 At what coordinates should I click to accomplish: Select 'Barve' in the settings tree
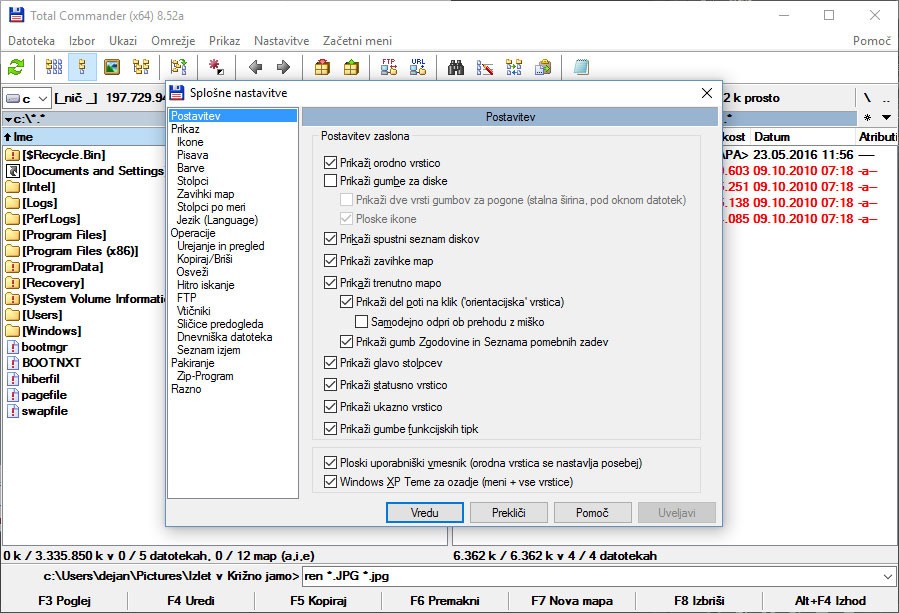[190, 168]
